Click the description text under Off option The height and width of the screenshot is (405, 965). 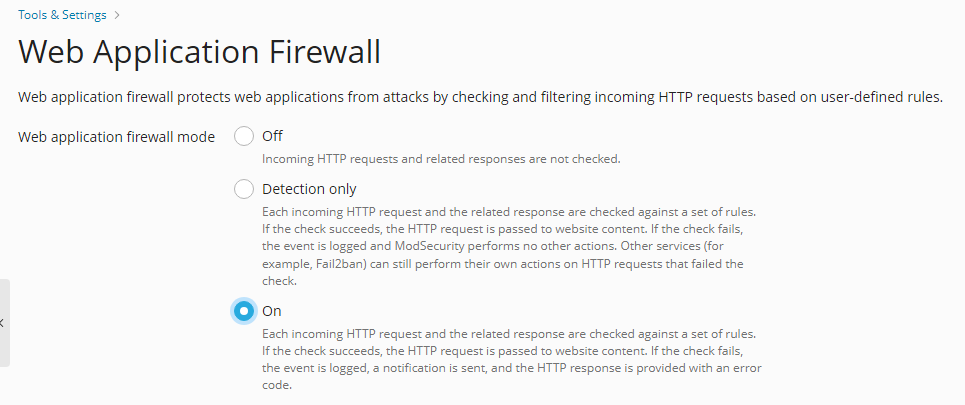tap(441, 158)
